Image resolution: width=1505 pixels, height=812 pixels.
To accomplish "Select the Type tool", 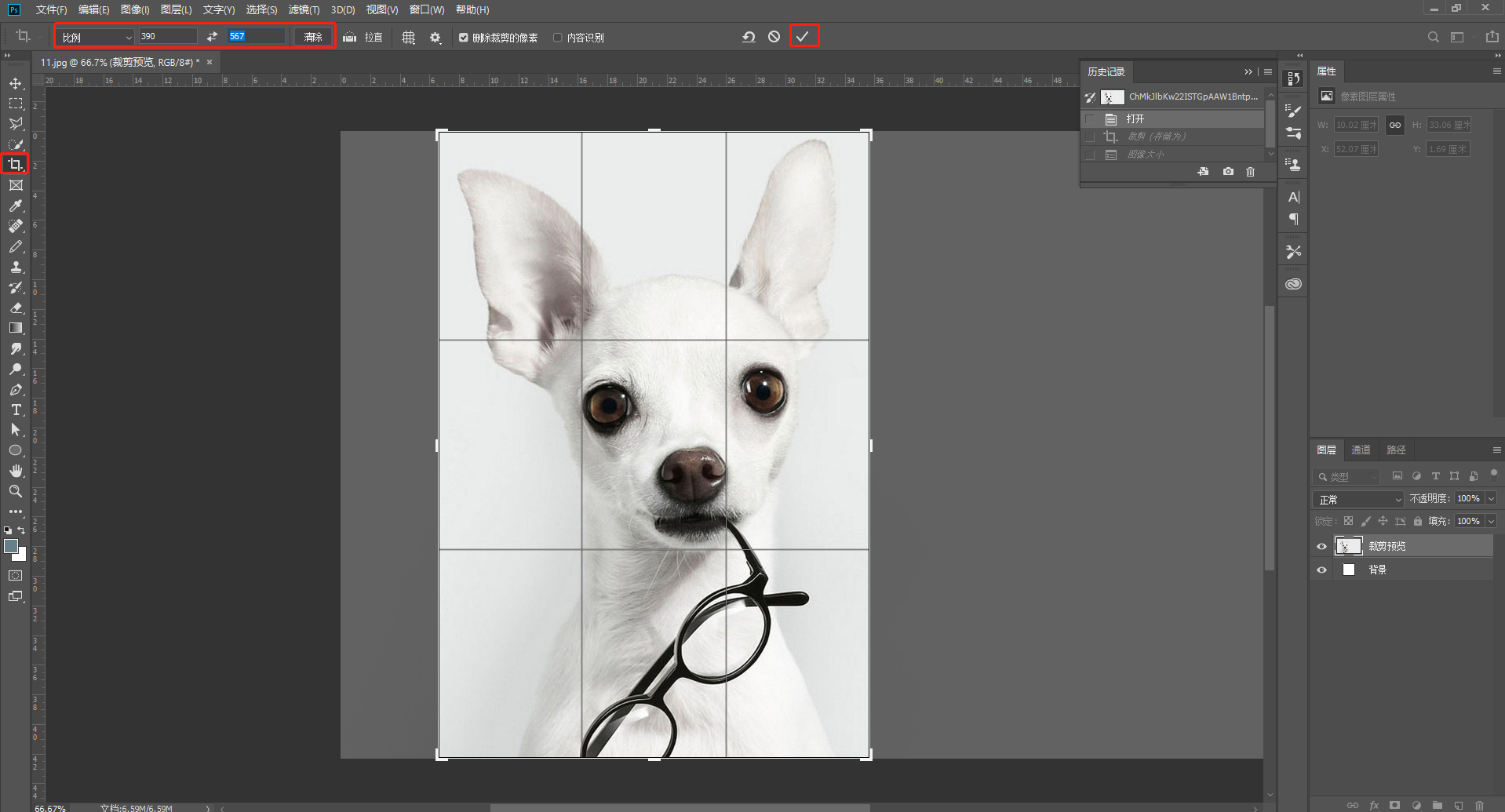I will (15, 410).
